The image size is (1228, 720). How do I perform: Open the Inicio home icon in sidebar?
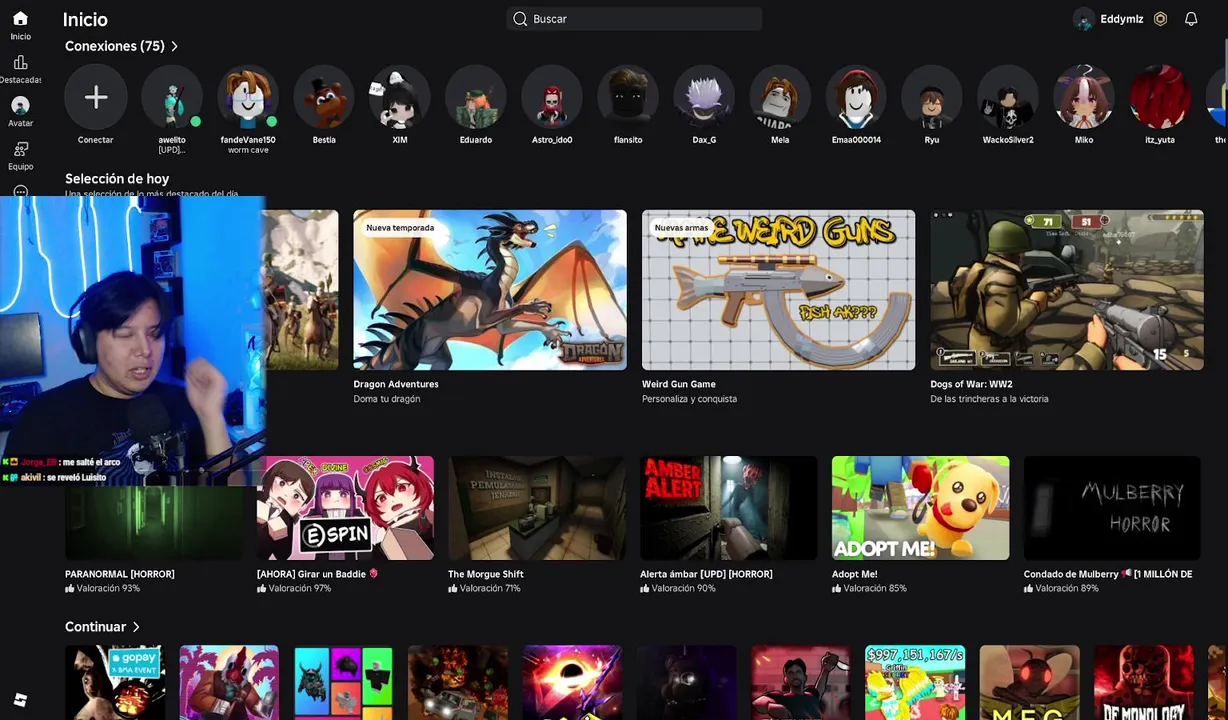click(x=20, y=19)
